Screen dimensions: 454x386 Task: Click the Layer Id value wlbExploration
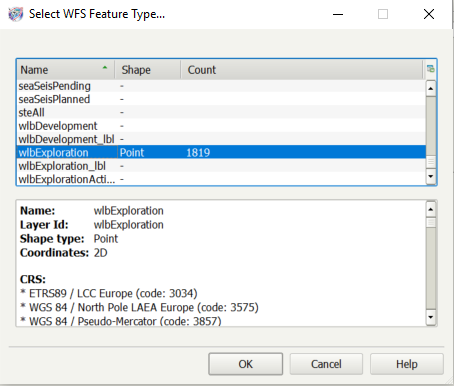pyautogui.click(x=129, y=225)
